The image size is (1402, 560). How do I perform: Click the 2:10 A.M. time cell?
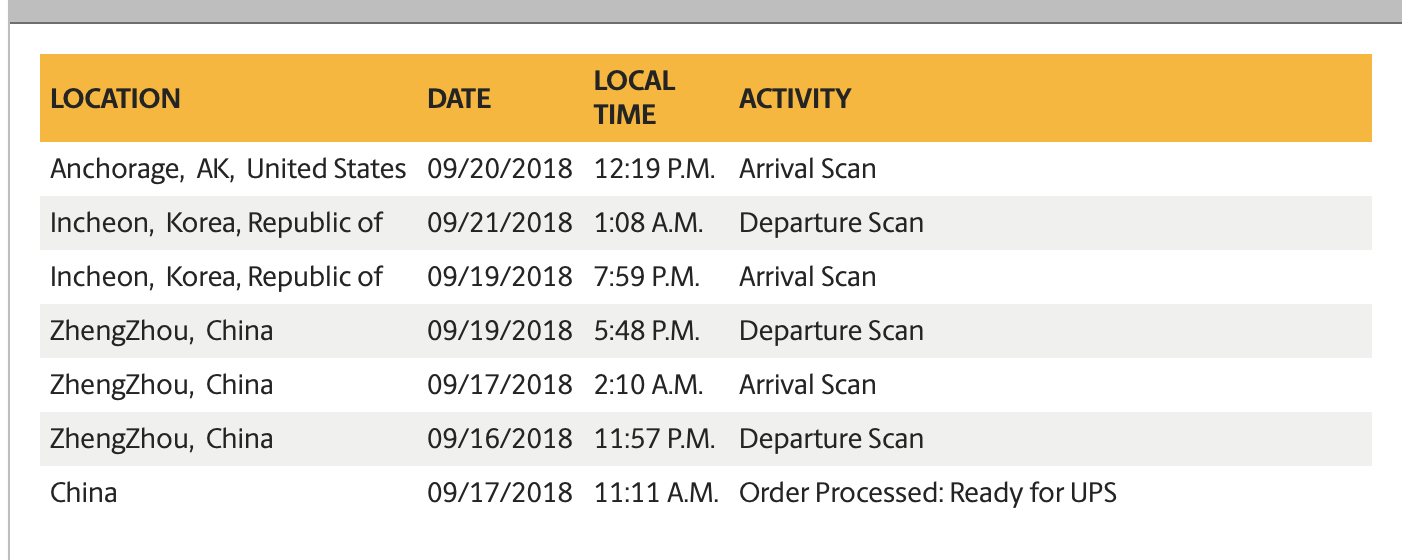(x=648, y=385)
